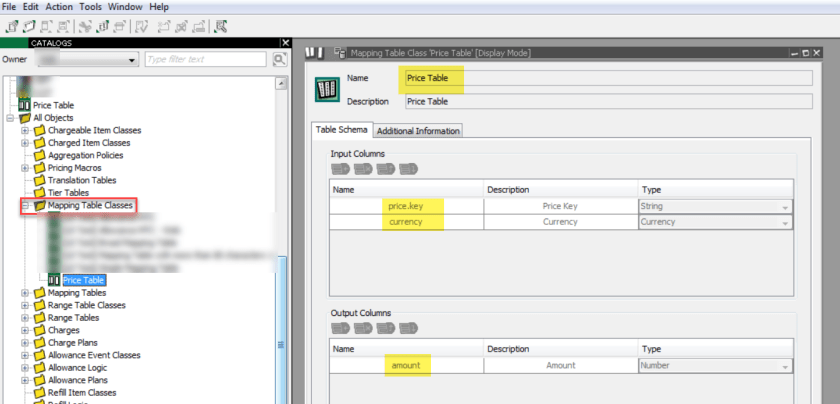Collapse the All Objects tree node
Image resolution: width=840 pixels, height=404 pixels.
10,118
